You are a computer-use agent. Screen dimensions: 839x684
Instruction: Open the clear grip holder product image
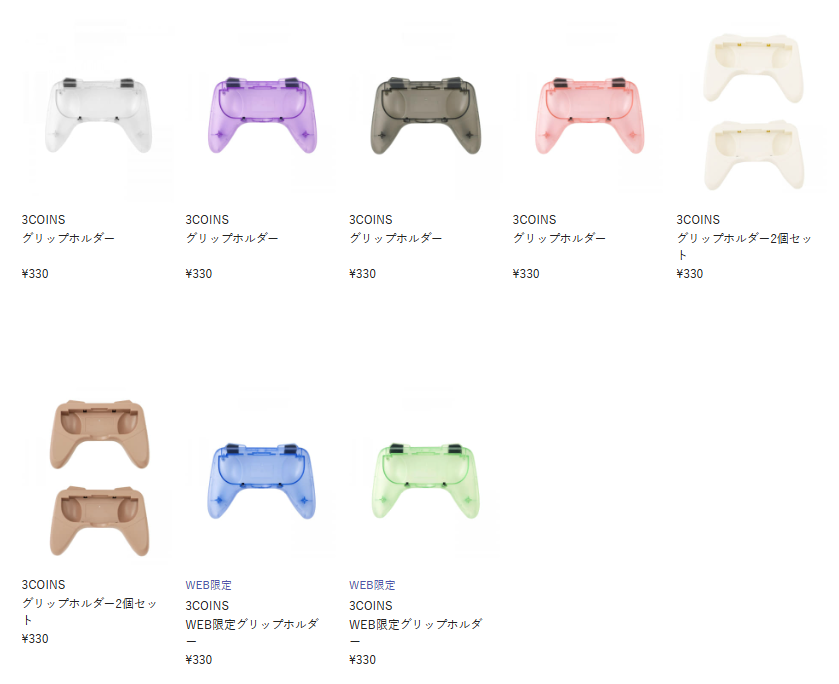pos(98,115)
